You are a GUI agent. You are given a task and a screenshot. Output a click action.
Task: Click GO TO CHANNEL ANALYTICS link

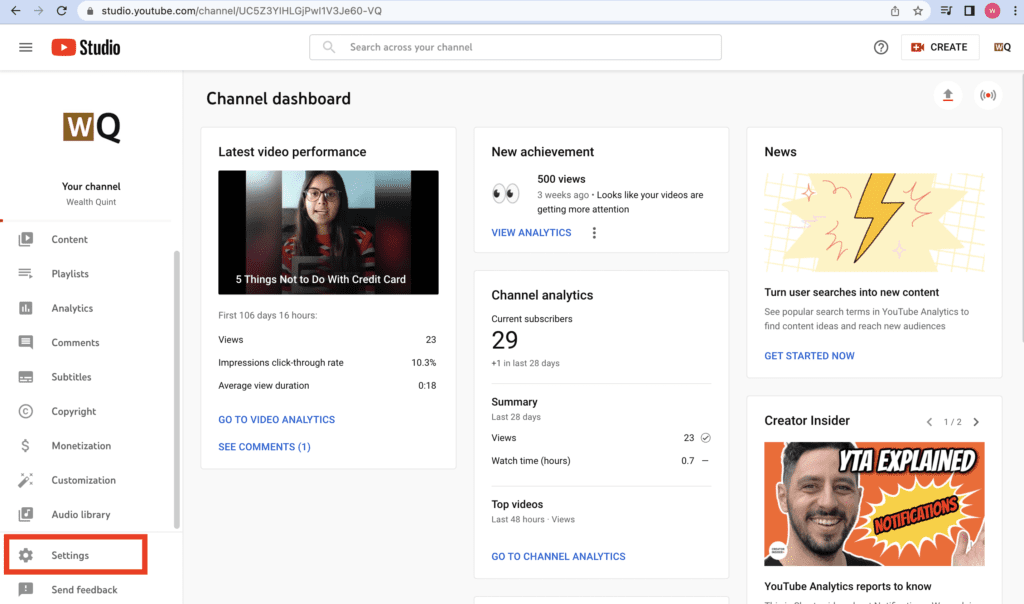click(558, 556)
